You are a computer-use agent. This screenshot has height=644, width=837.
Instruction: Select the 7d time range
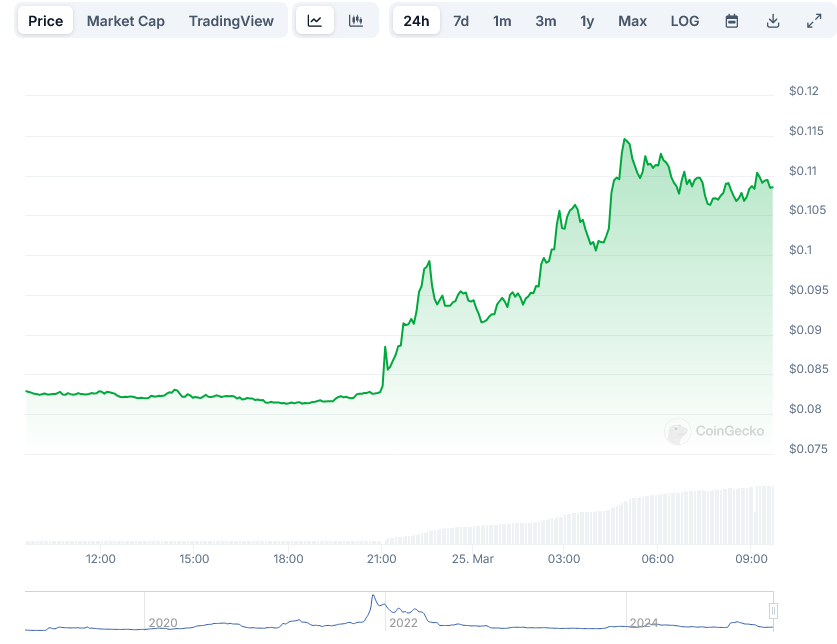point(461,21)
